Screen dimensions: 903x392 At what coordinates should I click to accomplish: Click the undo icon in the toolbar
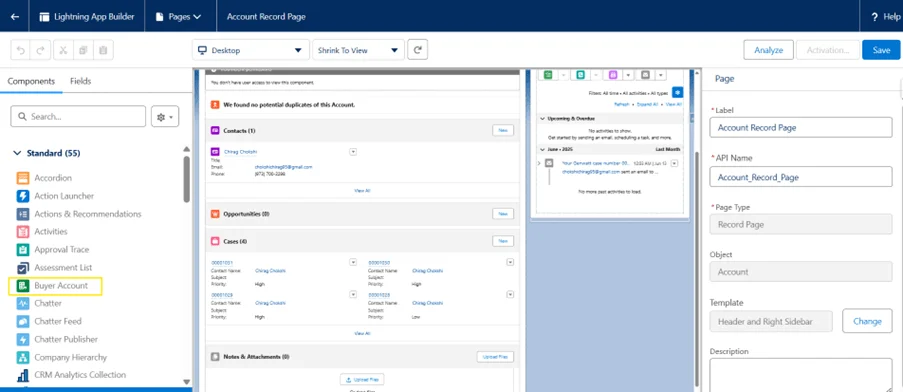point(21,50)
